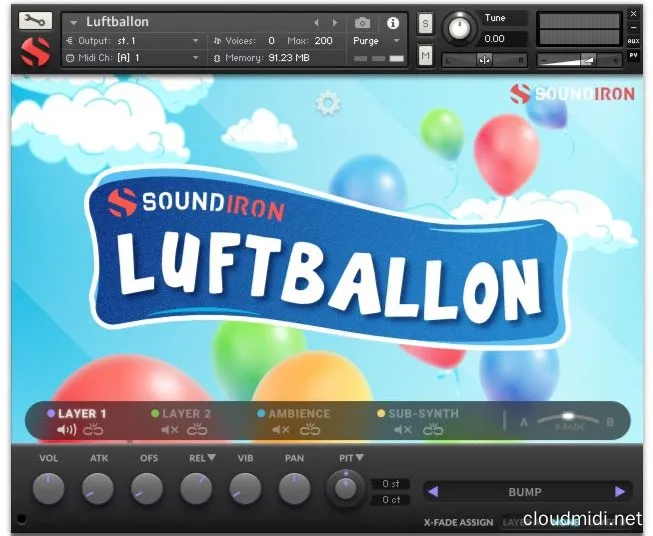
Task: Click the link icon under Layer 1
Action: [94, 431]
